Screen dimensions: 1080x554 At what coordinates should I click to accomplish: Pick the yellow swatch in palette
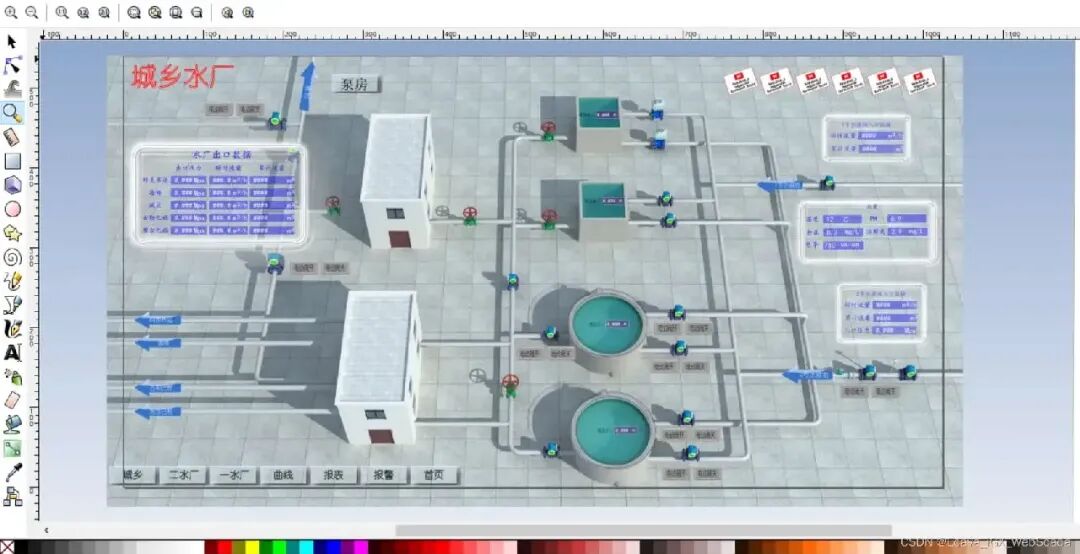click(252, 547)
